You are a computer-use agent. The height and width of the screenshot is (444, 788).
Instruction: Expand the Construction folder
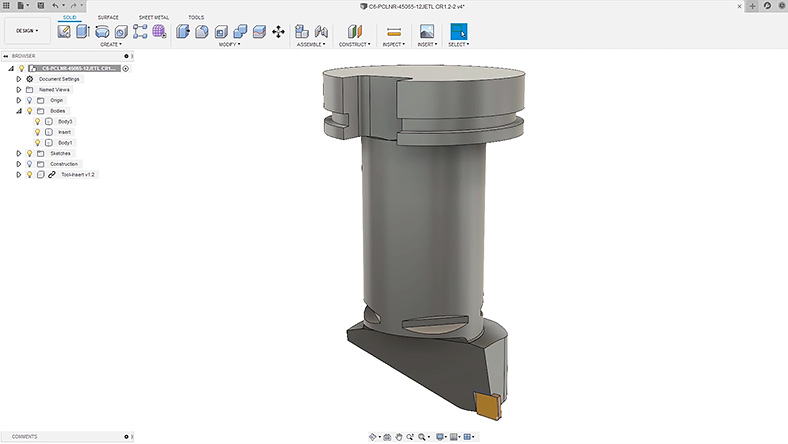pyautogui.click(x=19, y=164)
